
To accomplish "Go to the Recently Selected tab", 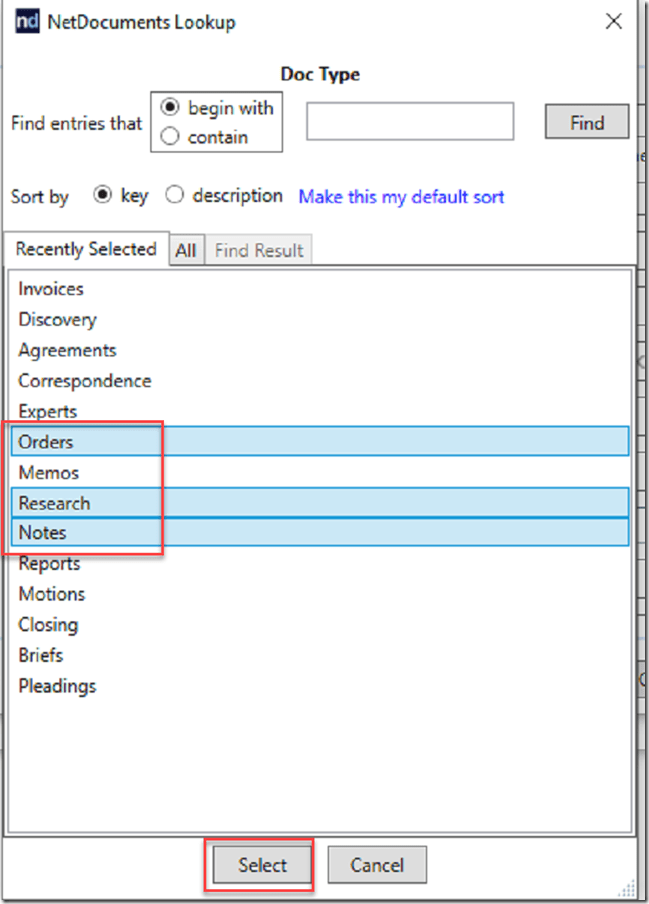I will click(86, 249).
